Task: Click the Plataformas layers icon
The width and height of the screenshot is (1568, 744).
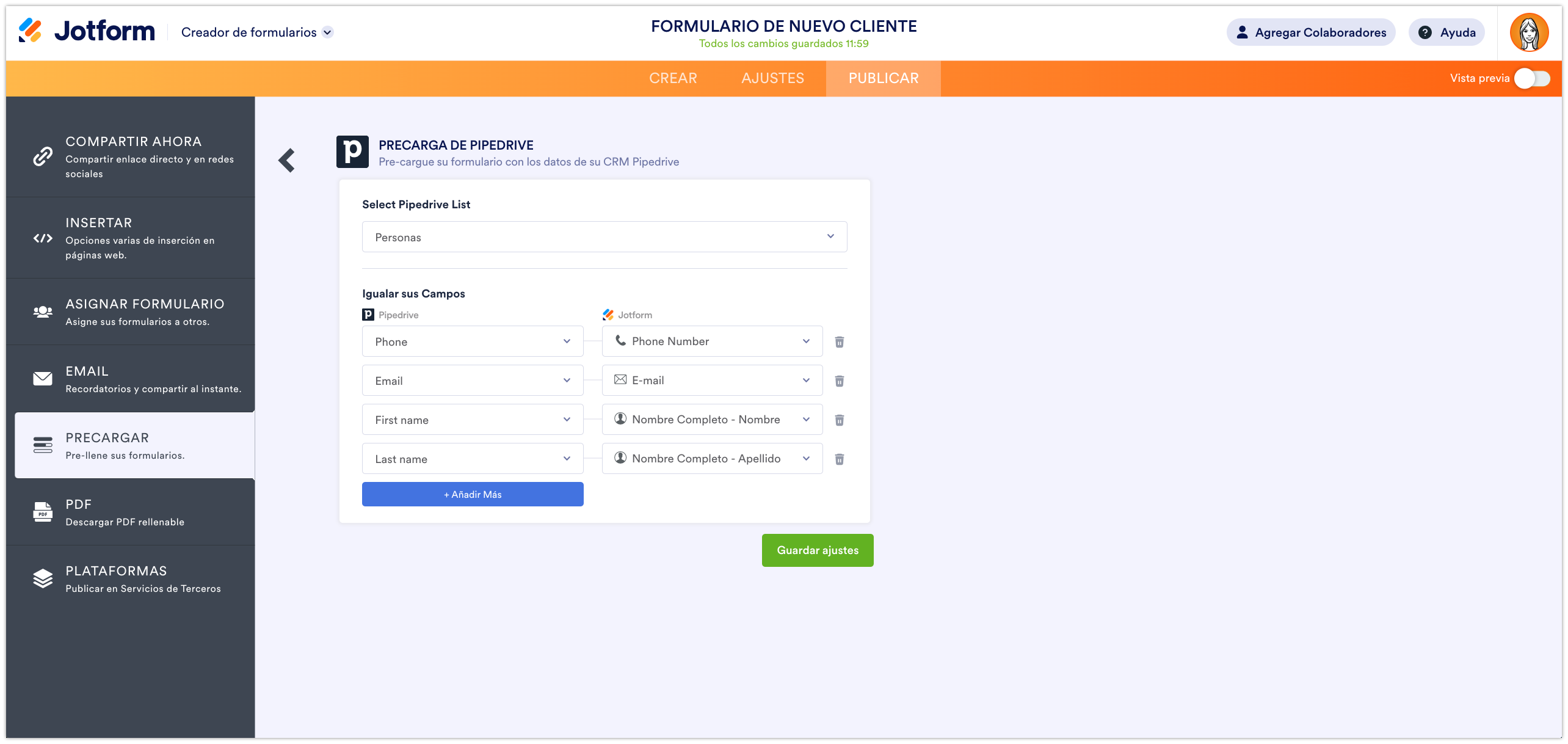Action: 42,578
